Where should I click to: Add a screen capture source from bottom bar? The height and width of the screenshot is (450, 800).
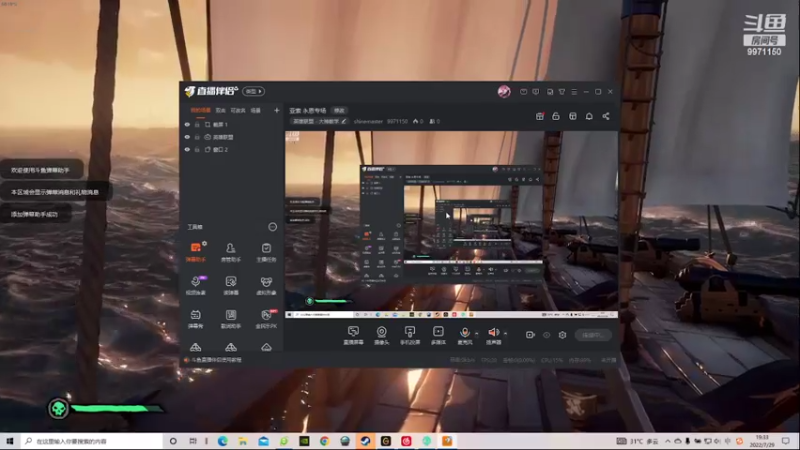pyautogui.click(x=353, y=335)
